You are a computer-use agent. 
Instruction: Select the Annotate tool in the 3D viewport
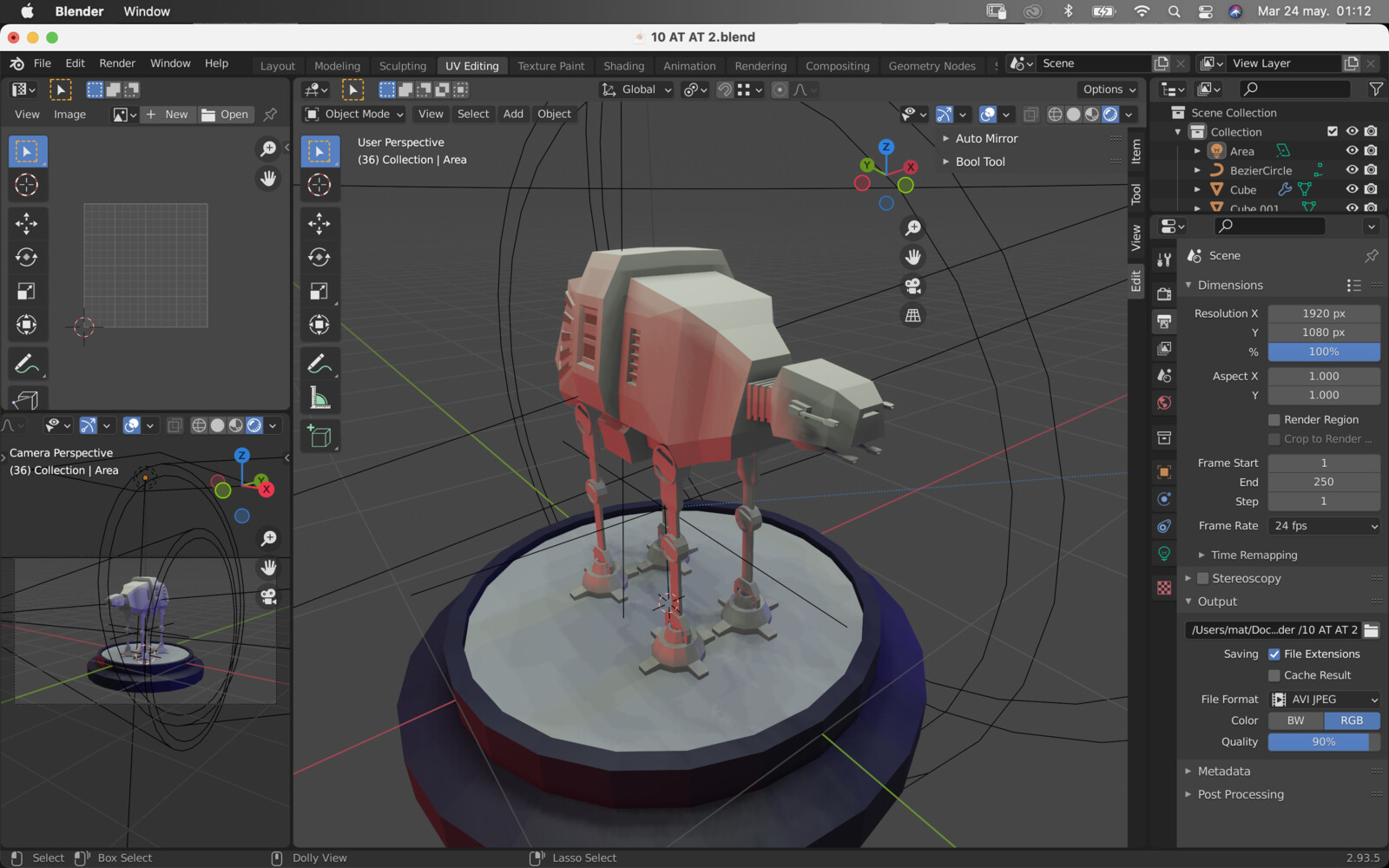coord(319,364)
